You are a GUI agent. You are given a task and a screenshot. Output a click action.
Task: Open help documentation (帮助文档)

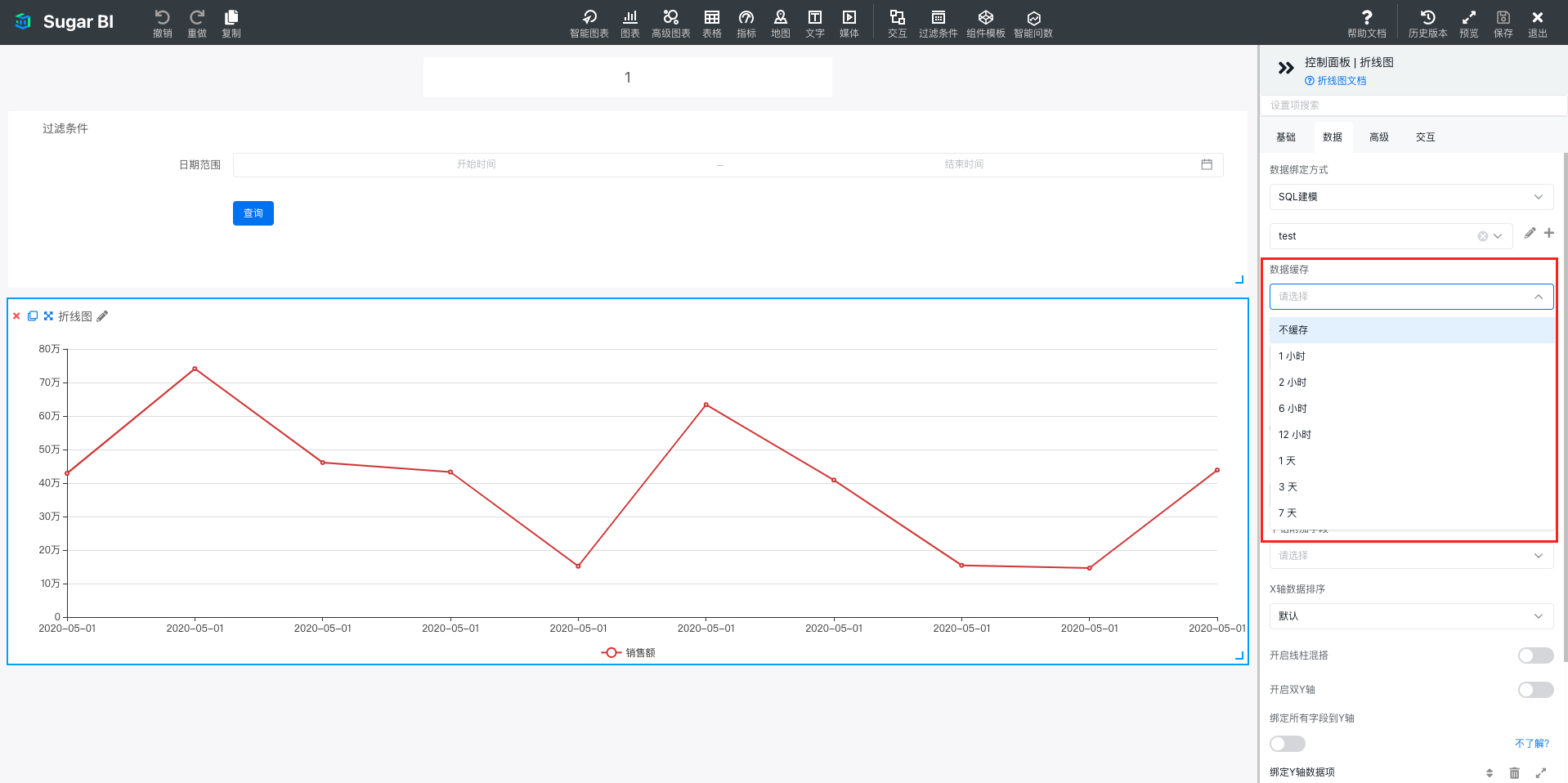pyautogui.click(x=1367, y=23)
